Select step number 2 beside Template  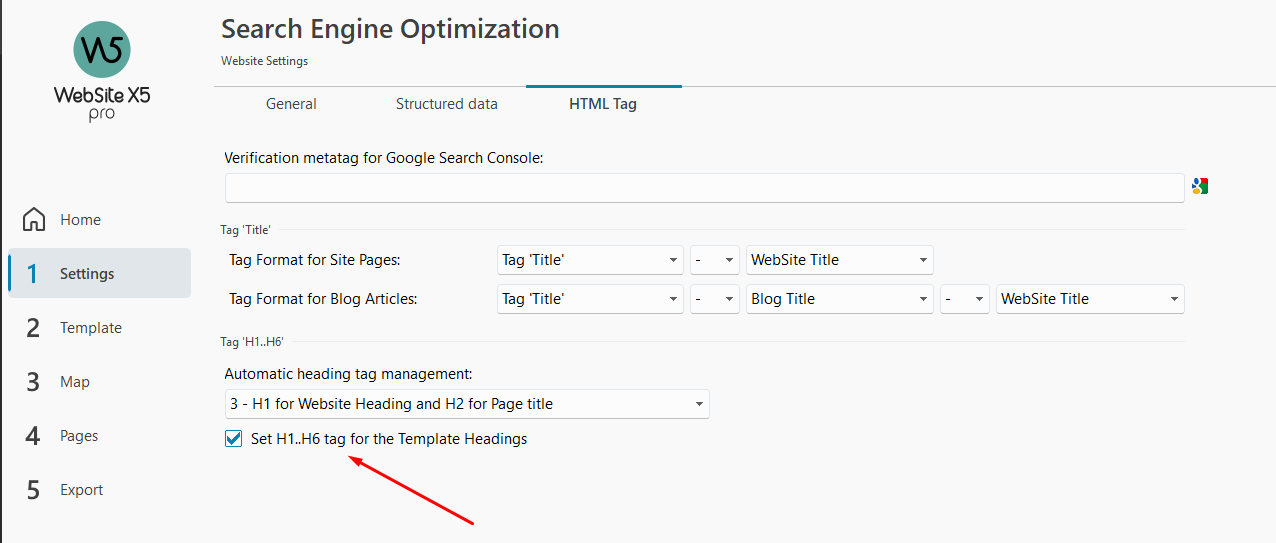33,328
